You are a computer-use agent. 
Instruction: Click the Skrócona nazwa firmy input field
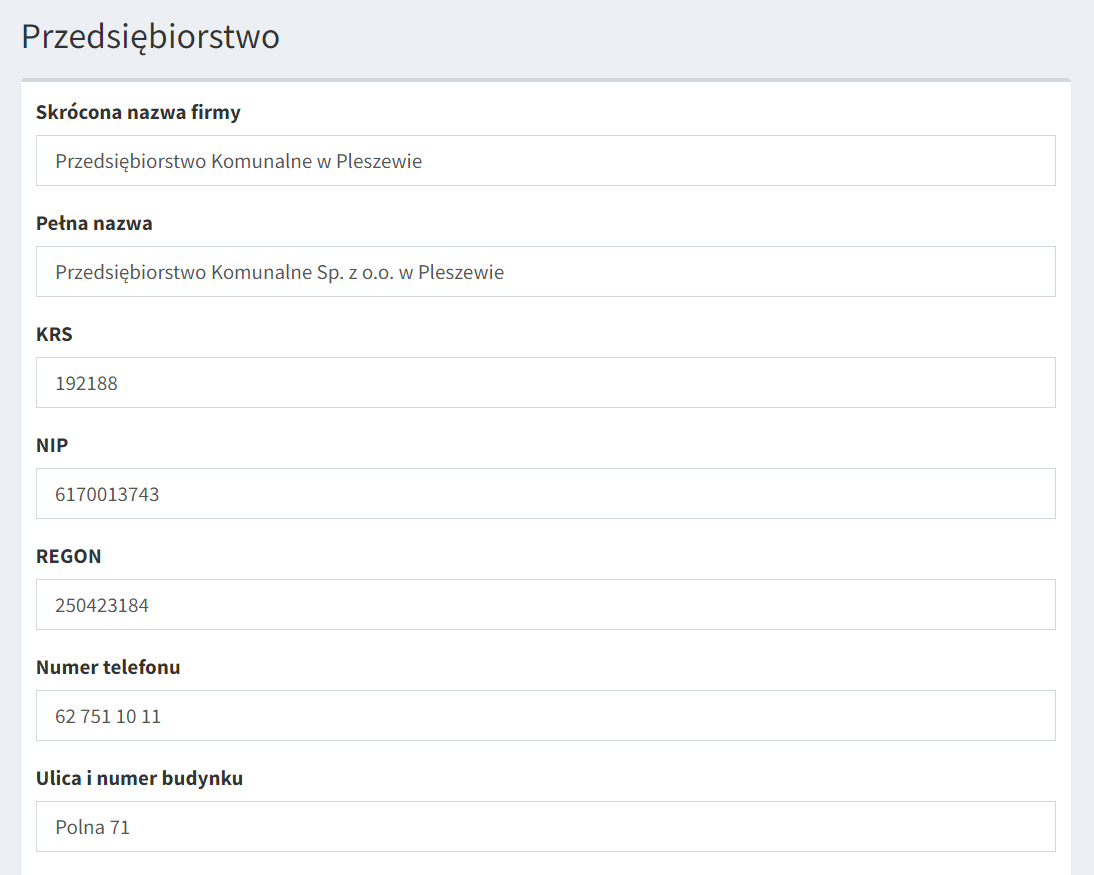click(545, 161)
